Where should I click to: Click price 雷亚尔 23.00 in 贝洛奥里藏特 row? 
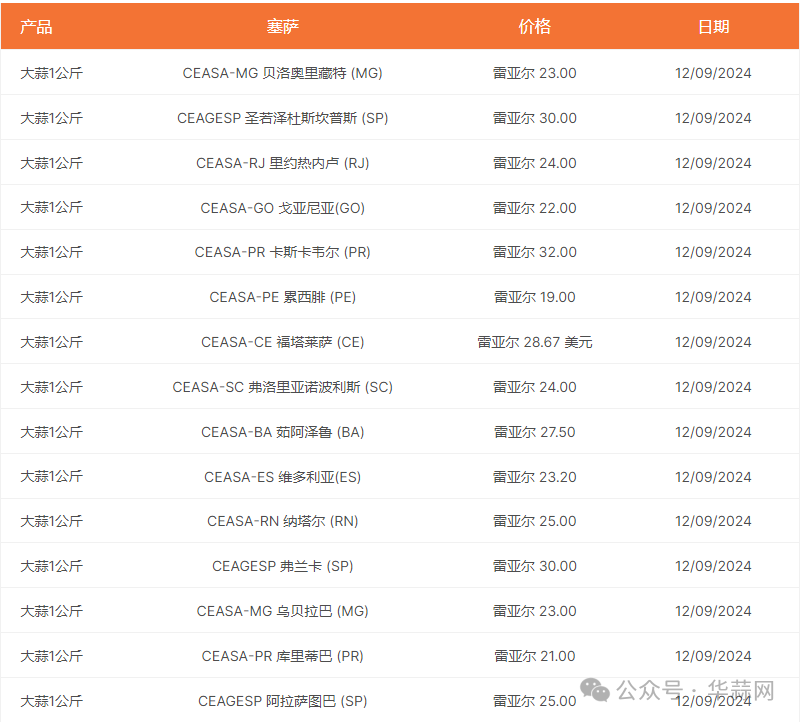pyautogui.click(x=535, y=73)
